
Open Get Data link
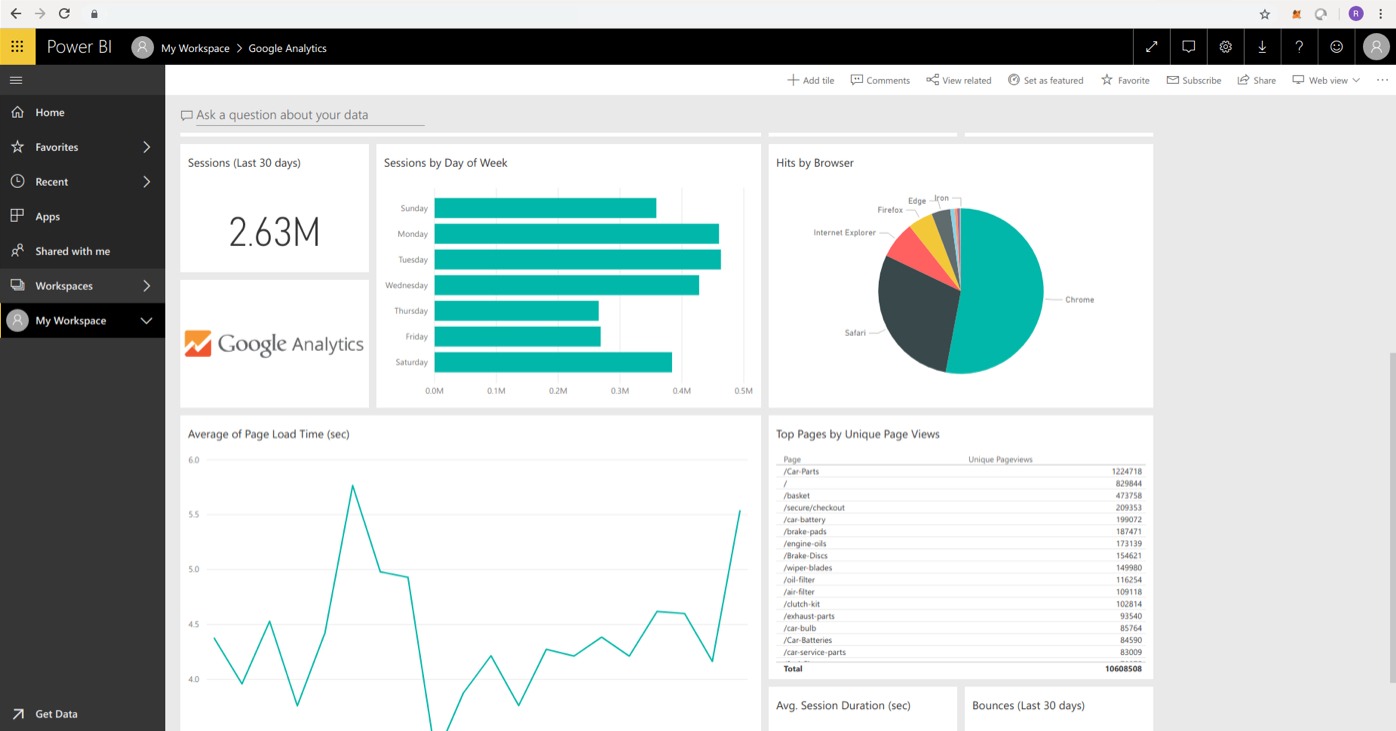(x=56, y=714)
